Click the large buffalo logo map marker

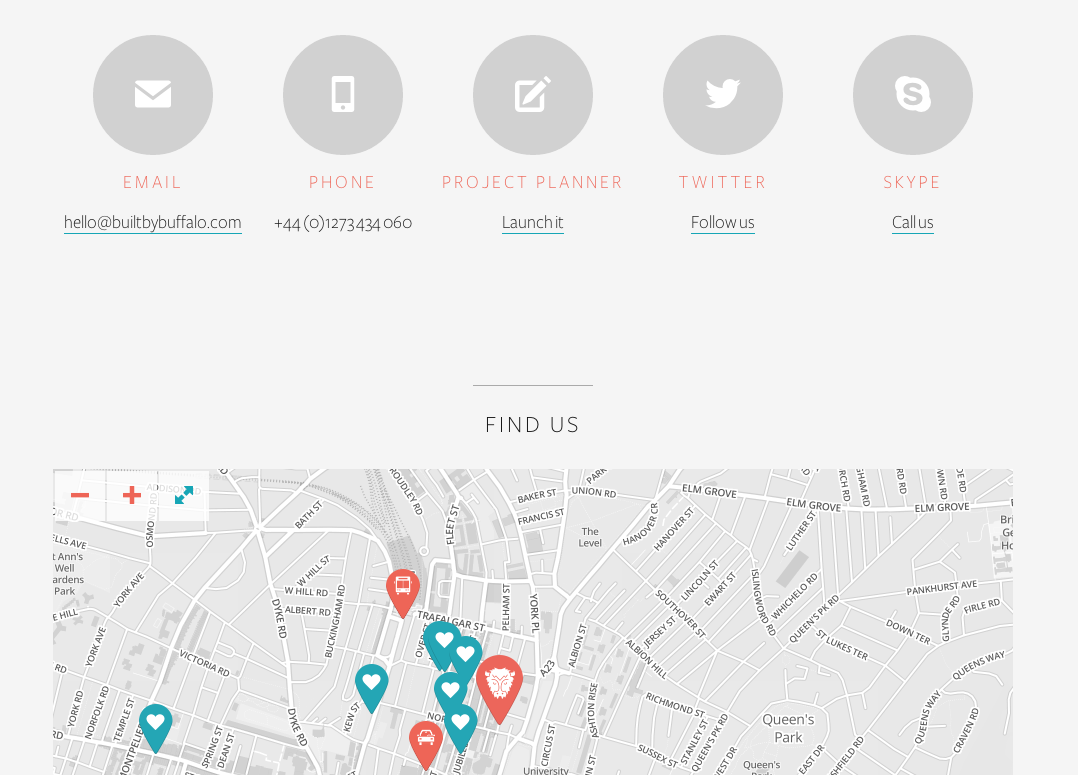500,688
